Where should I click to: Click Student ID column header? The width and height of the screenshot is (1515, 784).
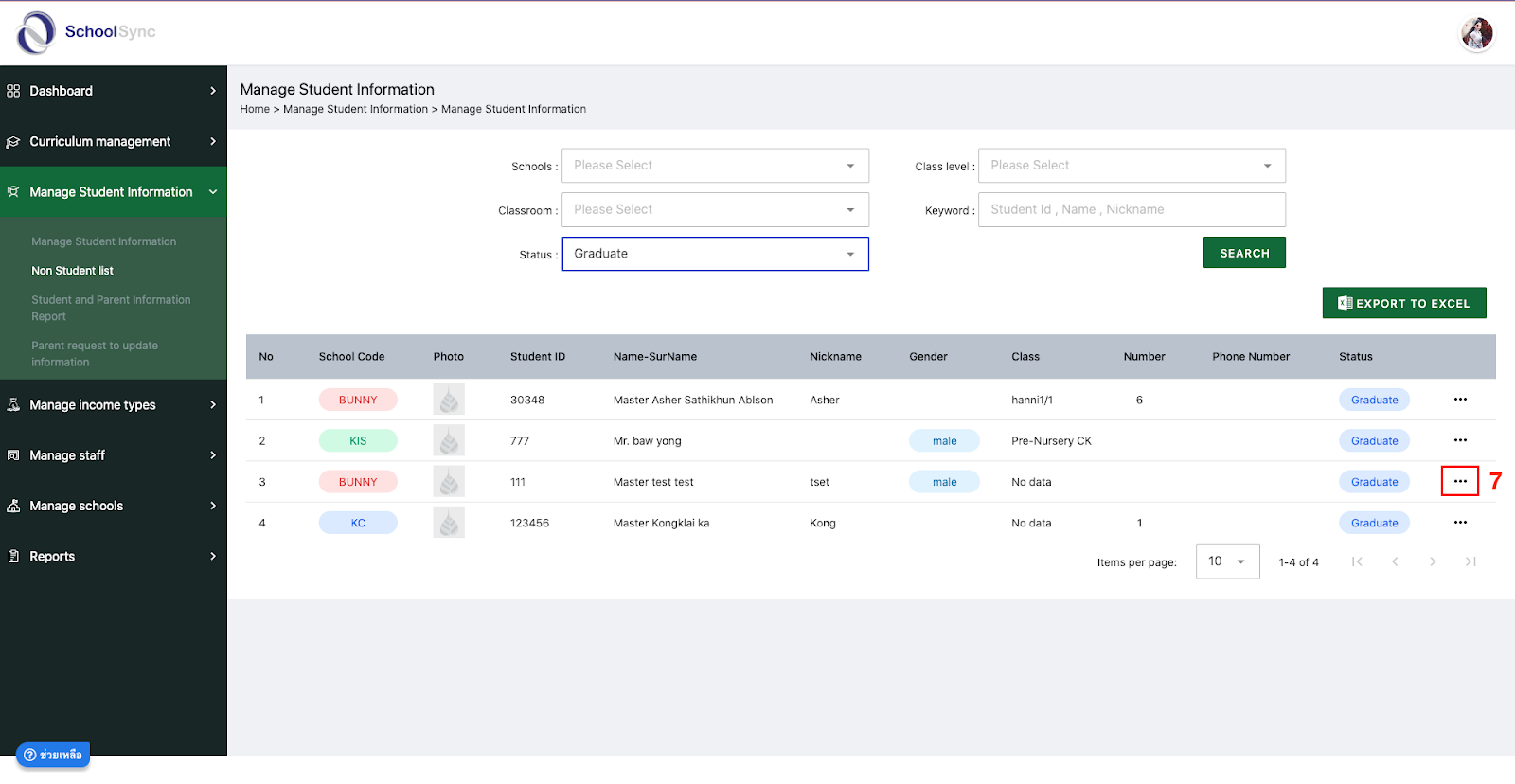click(x=538, y=357)
